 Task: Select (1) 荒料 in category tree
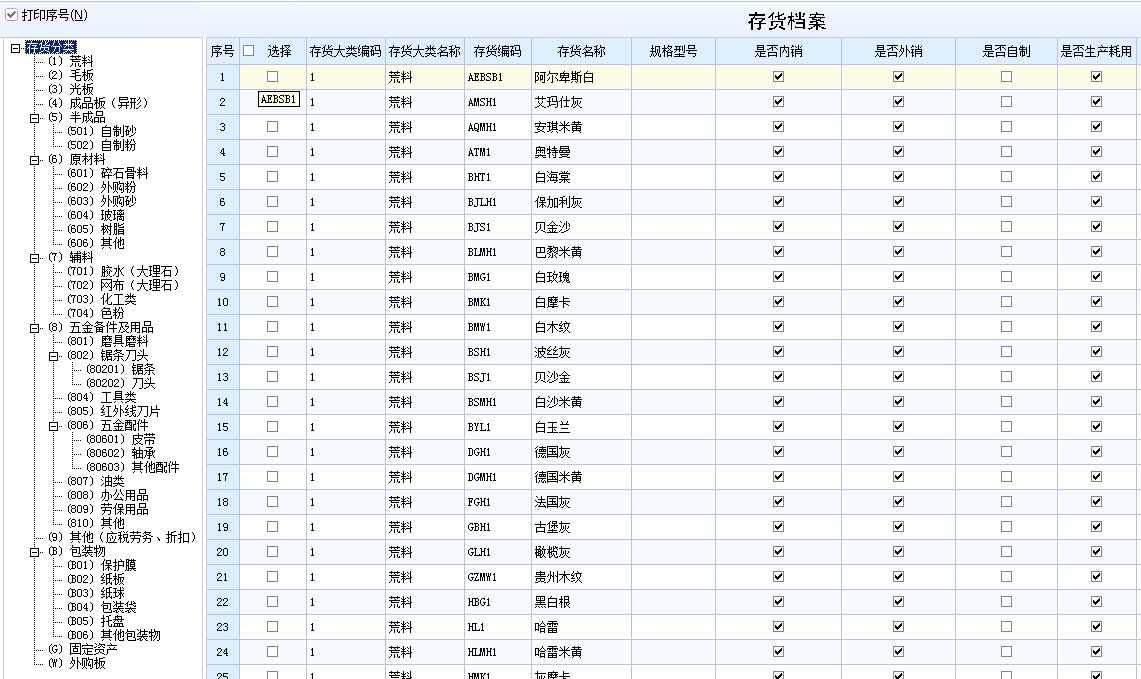70,61
